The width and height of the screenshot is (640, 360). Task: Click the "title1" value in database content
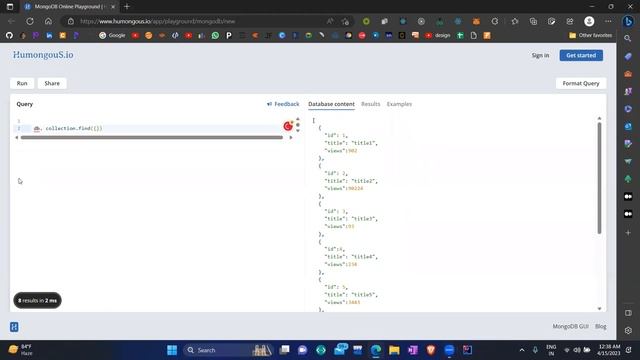(364, 143)
